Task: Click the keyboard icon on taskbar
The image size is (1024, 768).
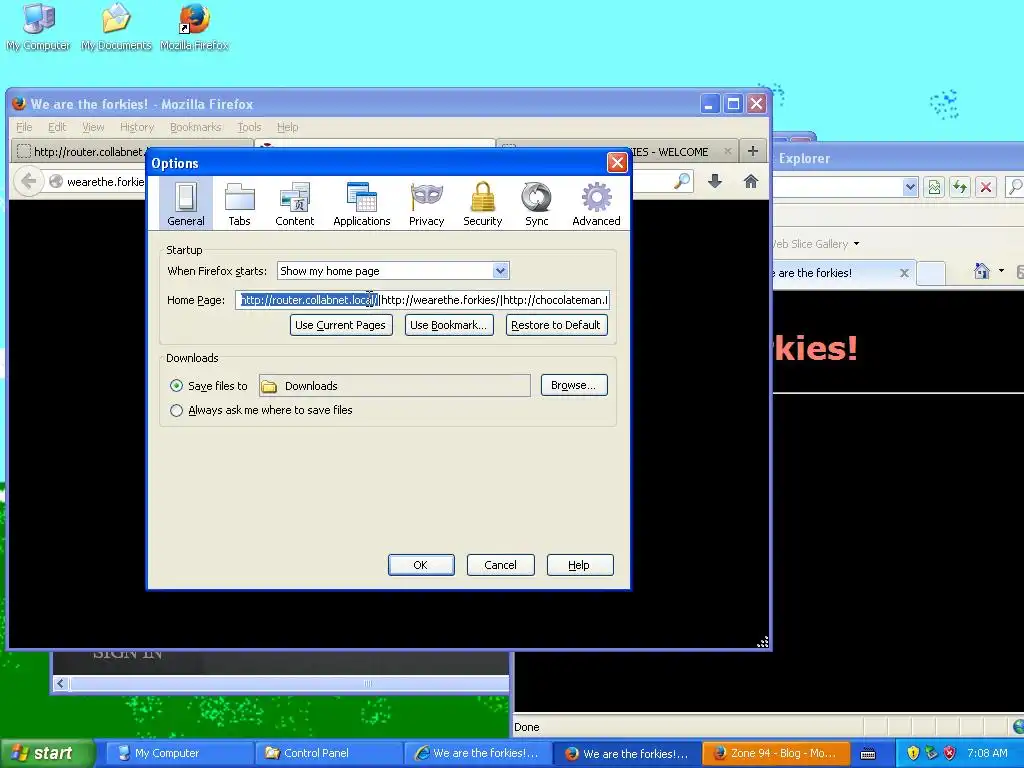Action: tap(868, 754)
